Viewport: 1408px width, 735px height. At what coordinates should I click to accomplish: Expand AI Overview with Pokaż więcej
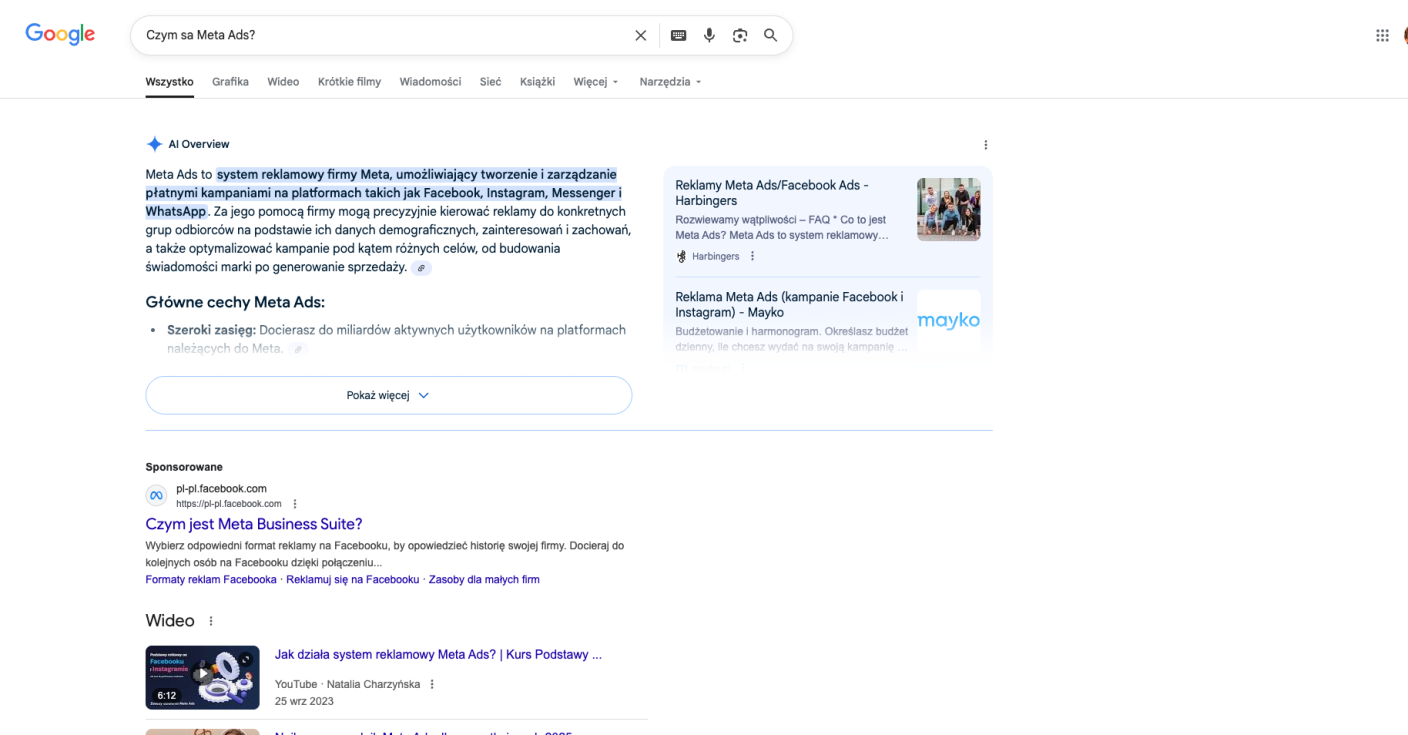[x=388, y=395]
